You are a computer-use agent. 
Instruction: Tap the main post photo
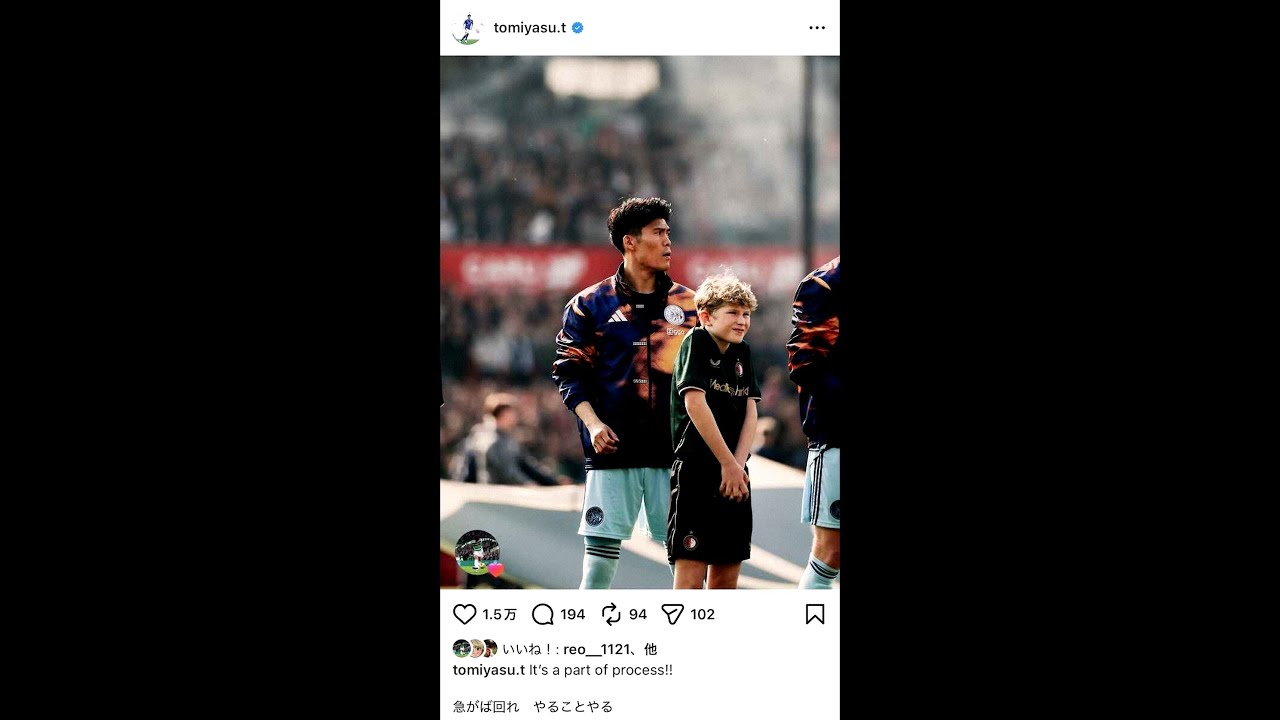pos(640,322)
